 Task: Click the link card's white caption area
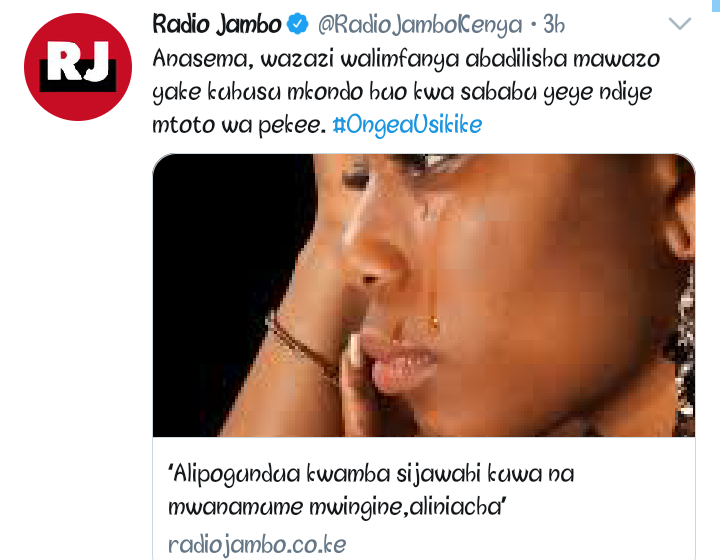coord(424,498)
